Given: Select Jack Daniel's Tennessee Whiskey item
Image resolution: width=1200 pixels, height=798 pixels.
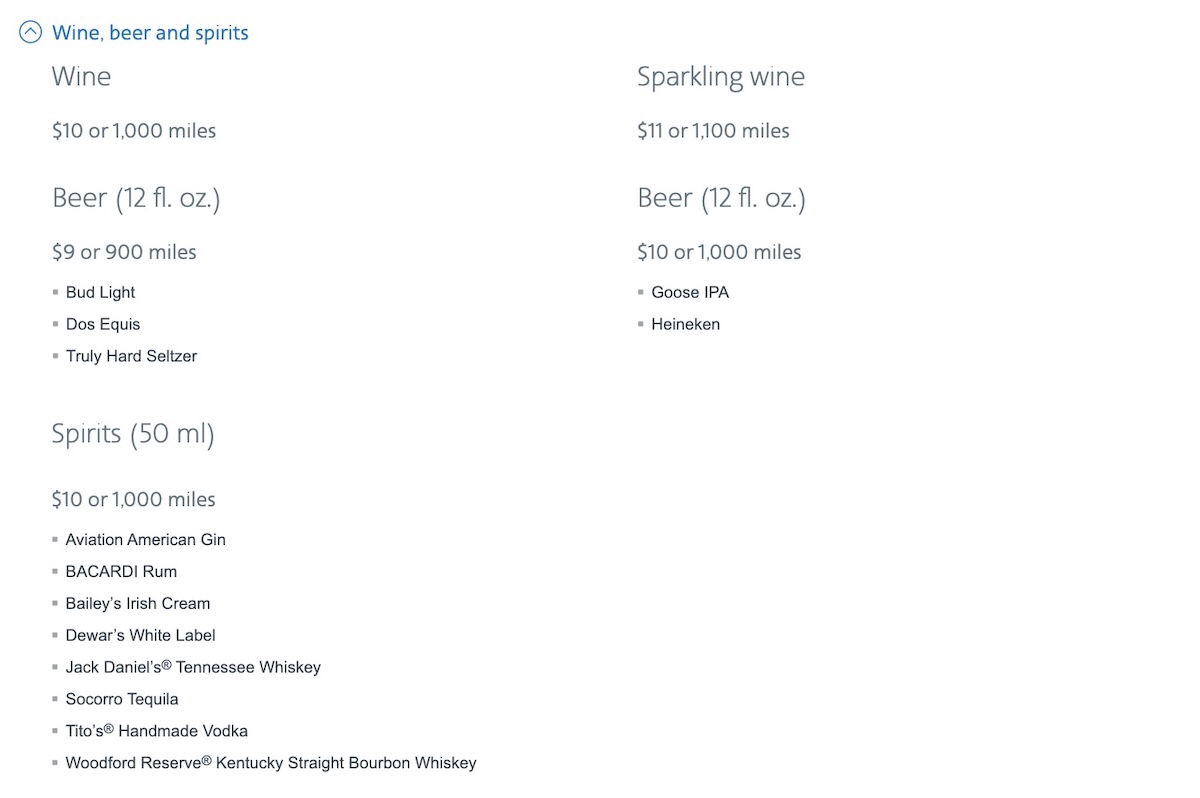Looking at the screenshot, I should tap(193, 668).
